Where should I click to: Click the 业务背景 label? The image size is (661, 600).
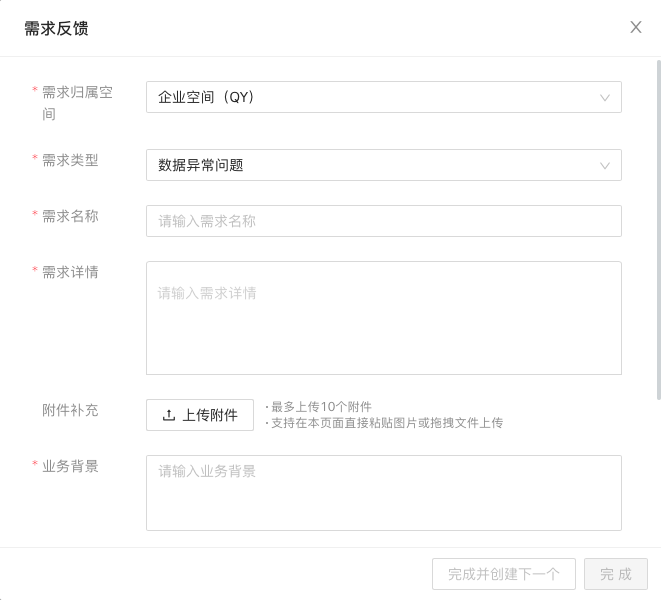coord(70,466)
